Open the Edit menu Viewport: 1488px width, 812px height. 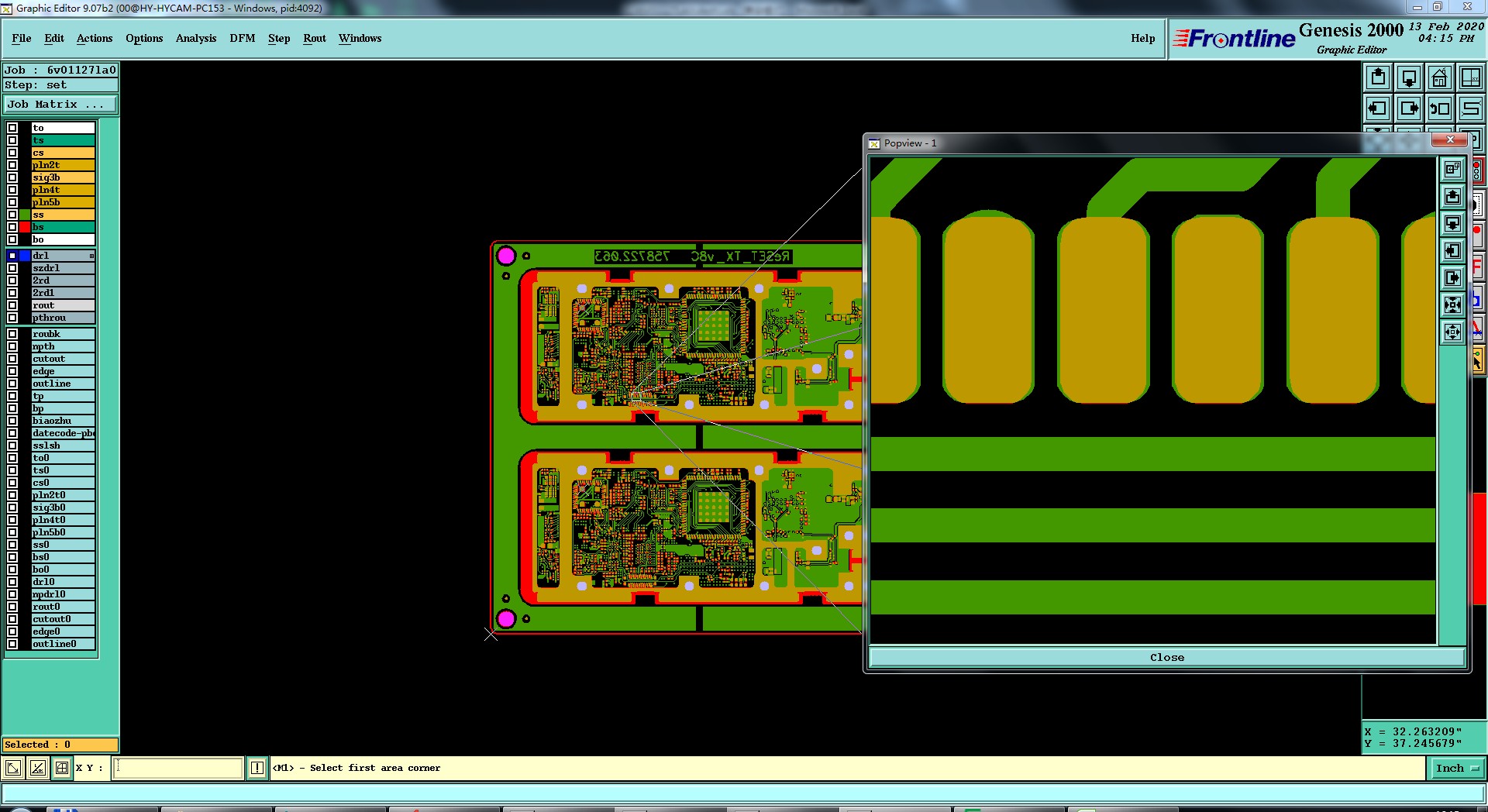pos(54,38)
